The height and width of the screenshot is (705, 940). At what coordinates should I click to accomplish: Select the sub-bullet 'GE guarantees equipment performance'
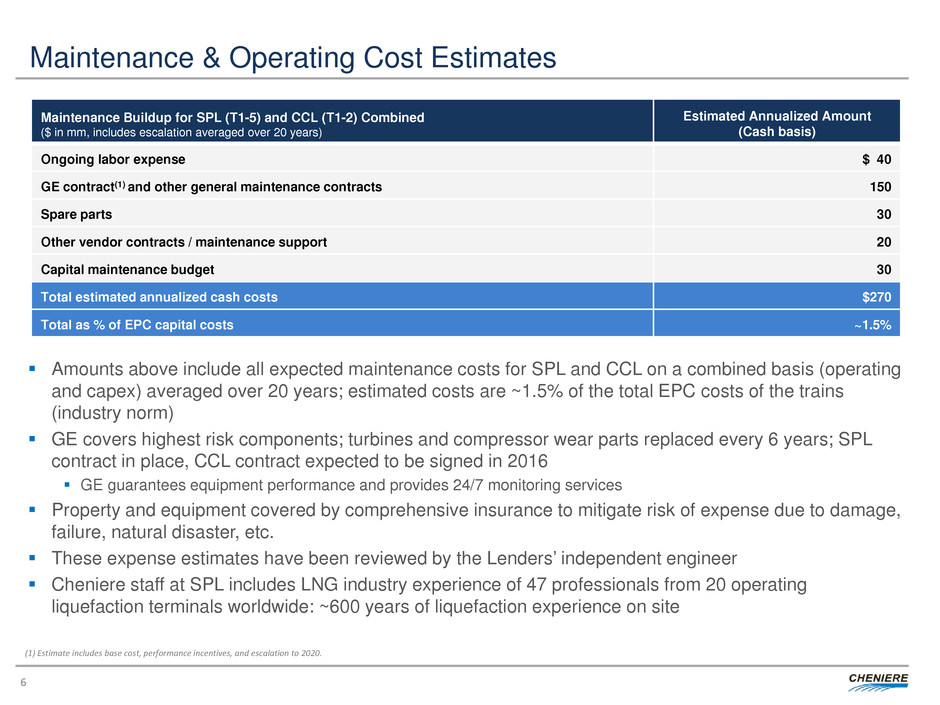coord(350,485)
